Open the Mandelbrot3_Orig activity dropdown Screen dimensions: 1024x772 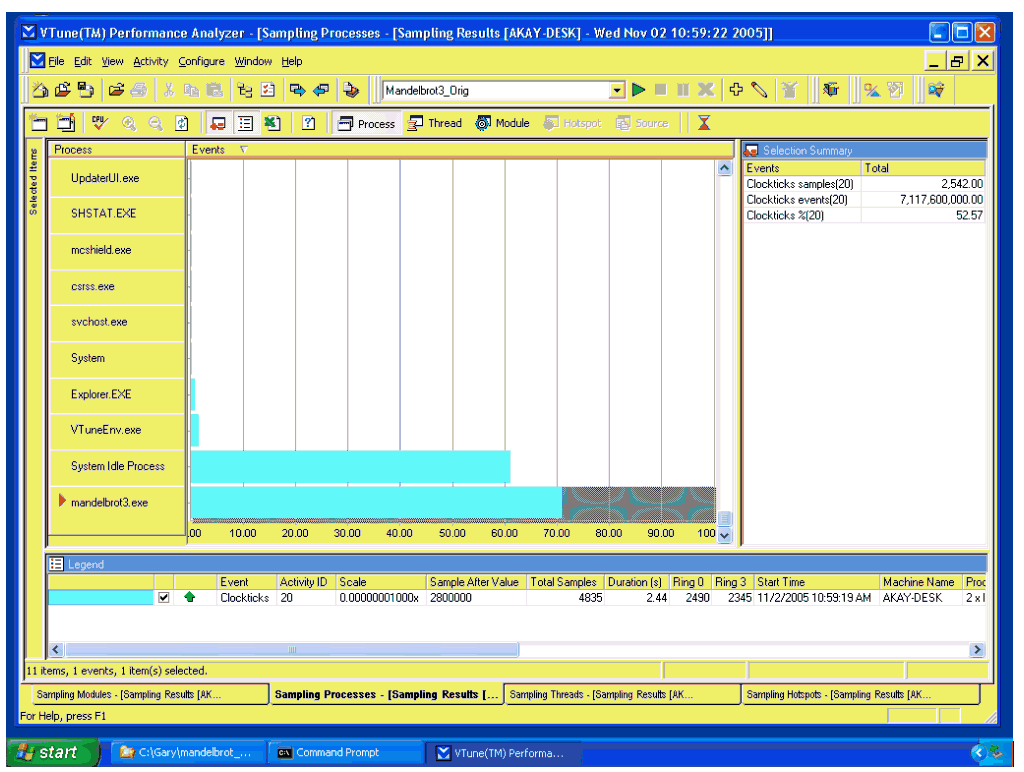(617, 90)
